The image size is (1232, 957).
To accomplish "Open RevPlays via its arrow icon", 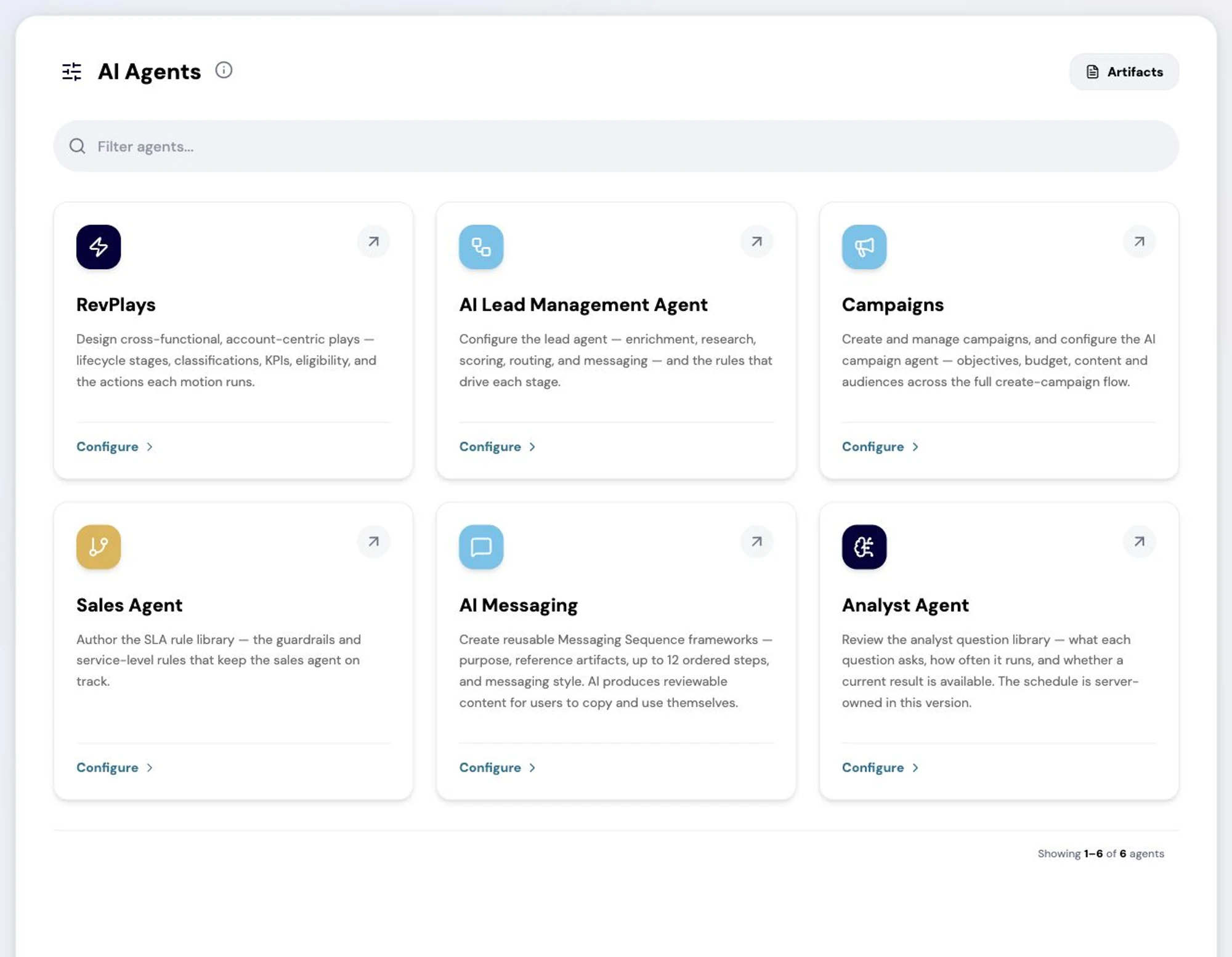I will click(373, 241).
